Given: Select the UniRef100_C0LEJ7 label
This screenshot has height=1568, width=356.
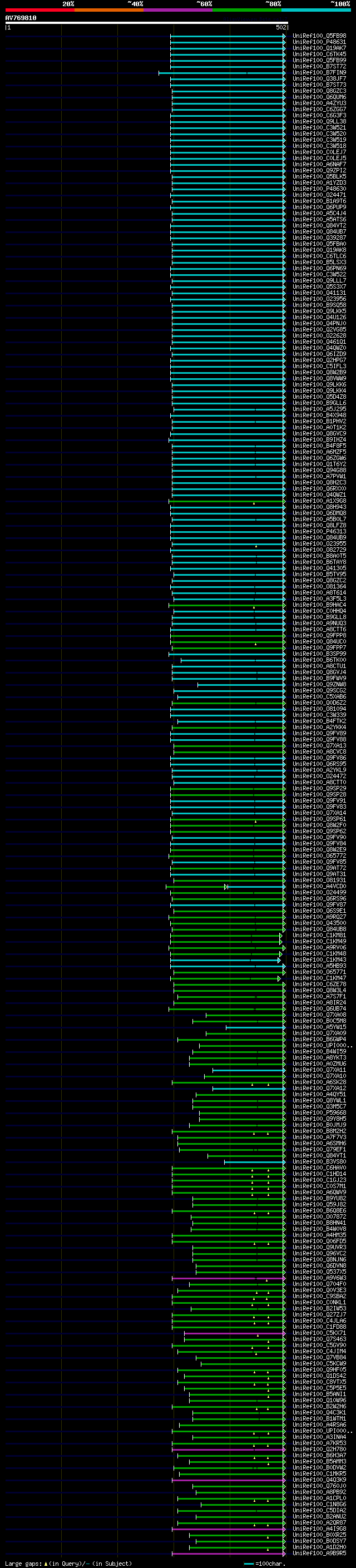Looking at the screenshot, I should (319, 152).
